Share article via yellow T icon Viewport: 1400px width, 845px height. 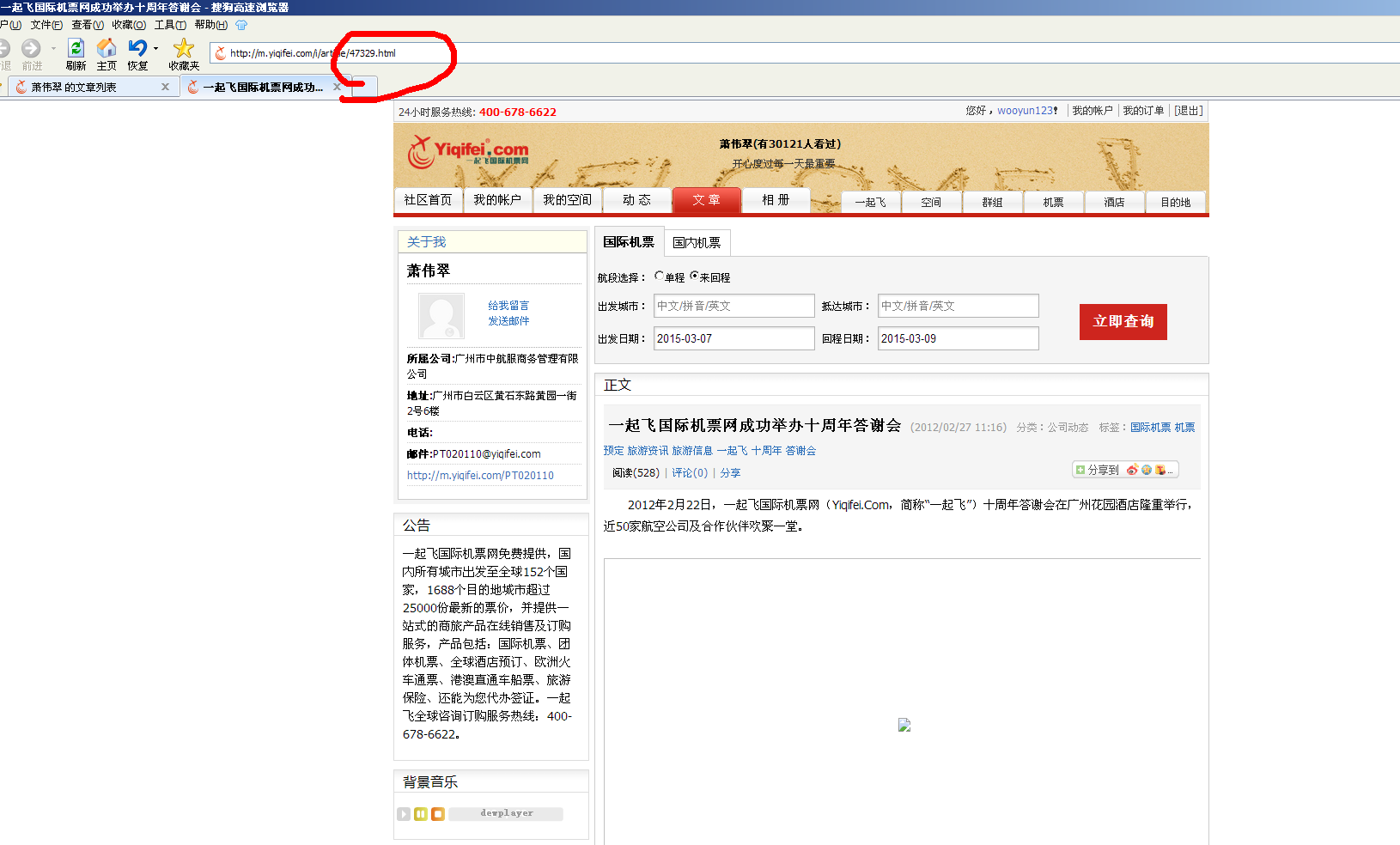pyautogui.click(x=1160, y=470)
